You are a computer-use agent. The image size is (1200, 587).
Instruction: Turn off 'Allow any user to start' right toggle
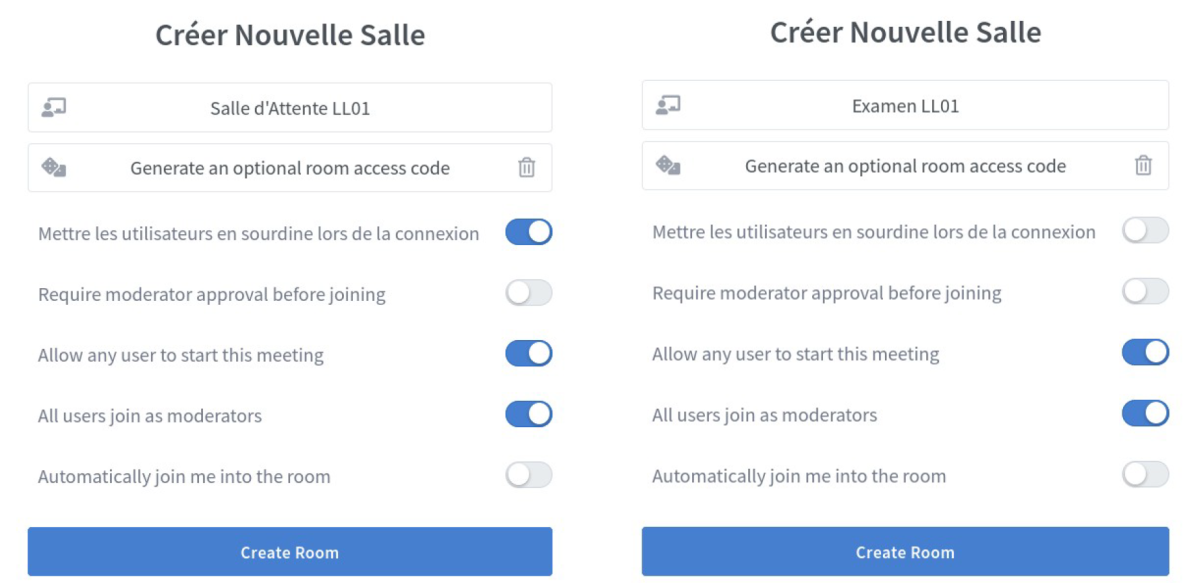pos(1145,353)
